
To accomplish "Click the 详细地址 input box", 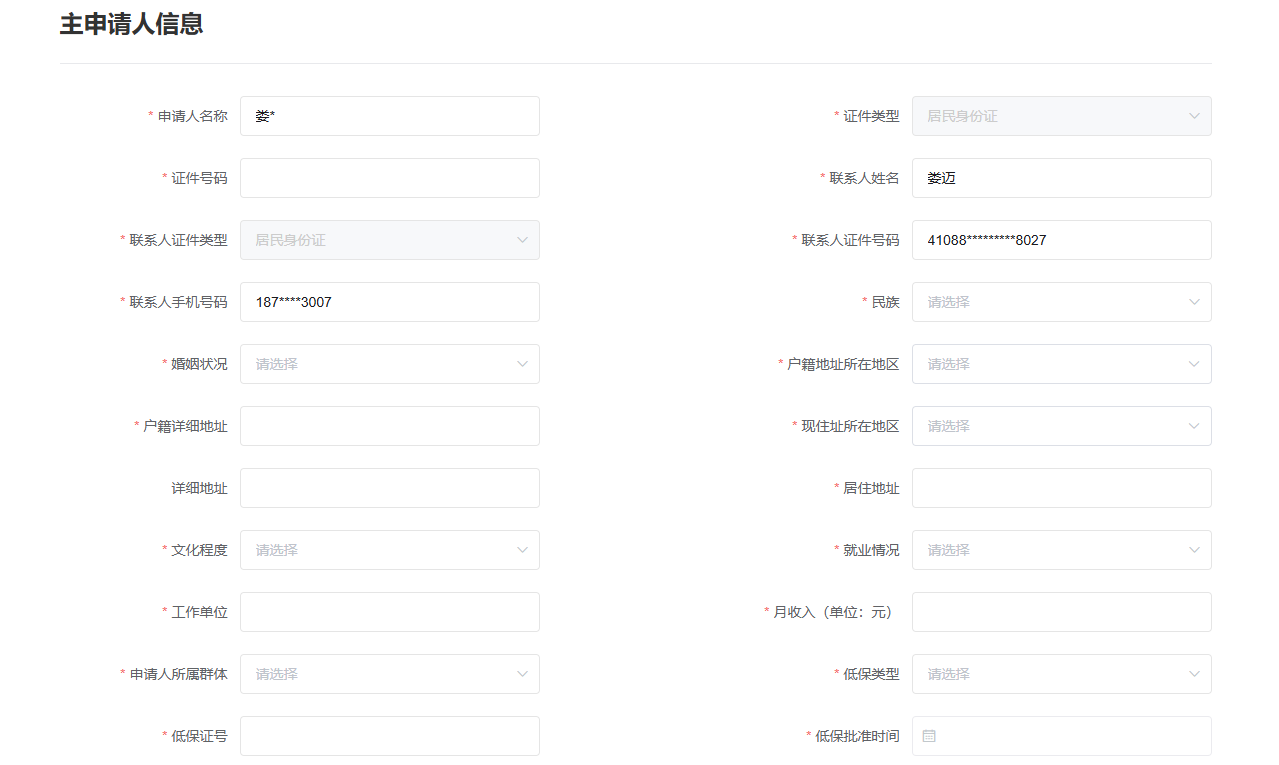I will click(390, 488).
